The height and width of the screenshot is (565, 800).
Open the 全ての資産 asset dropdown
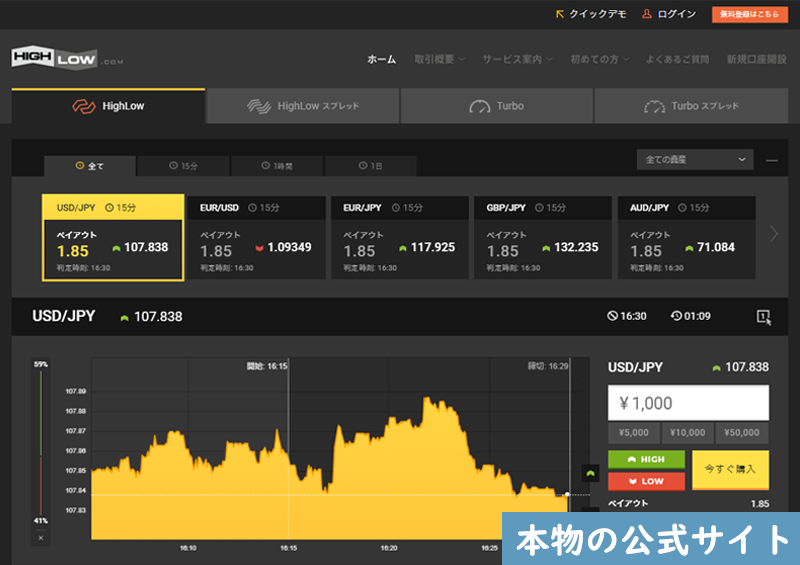(x=695, y=160)
